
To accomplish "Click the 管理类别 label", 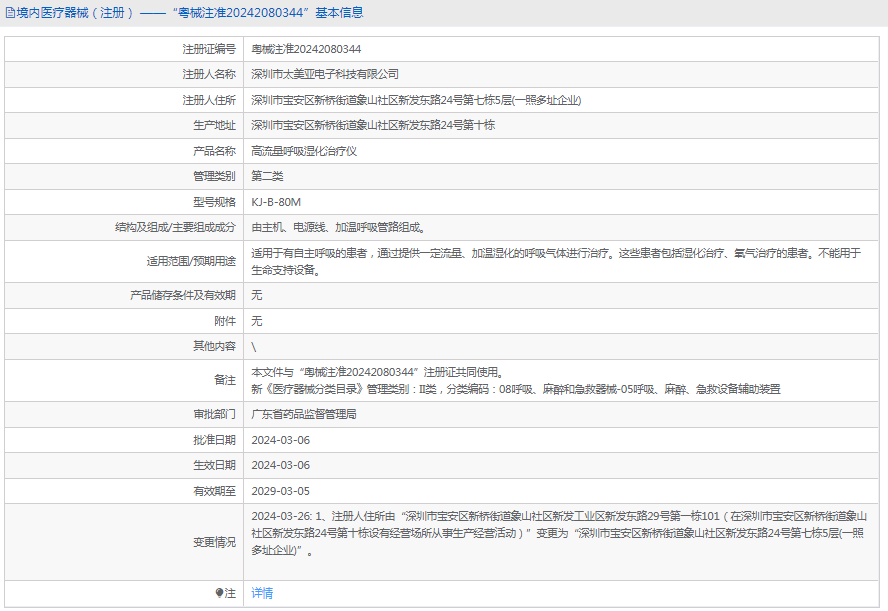I will tap(214, 176).
